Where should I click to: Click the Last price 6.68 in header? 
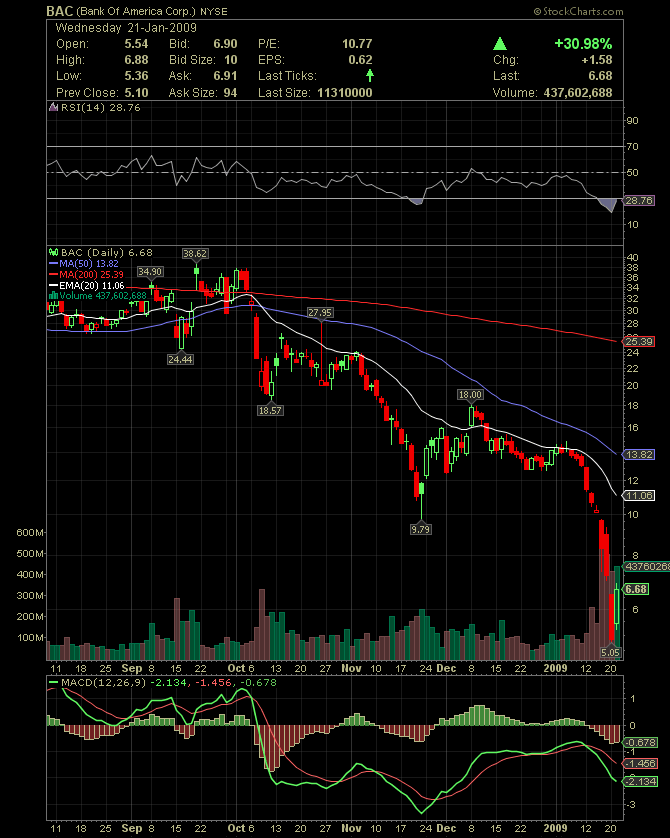(600, 76)
